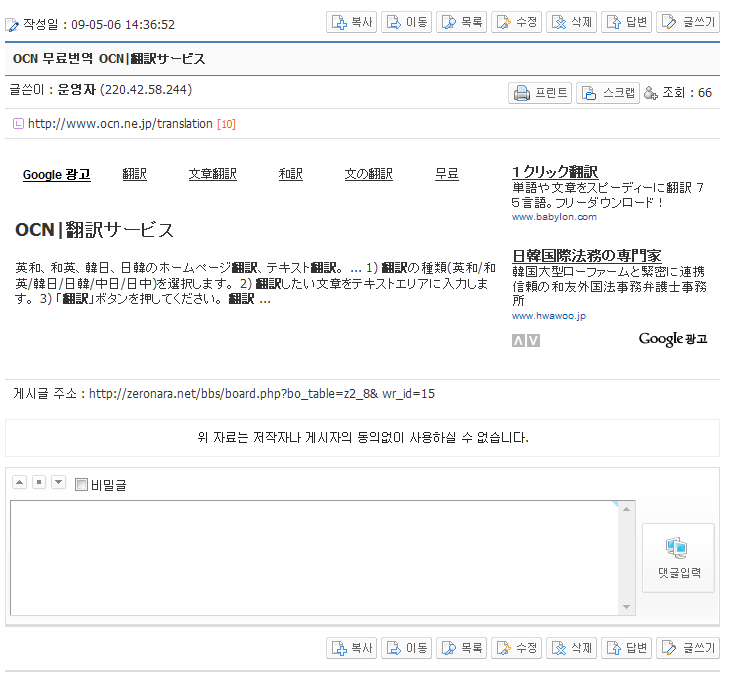Image resolution: width=732 pixels, height=677 pixels.
Task: Delete the post using top 삭제 button
Action: tap(572, 22)
